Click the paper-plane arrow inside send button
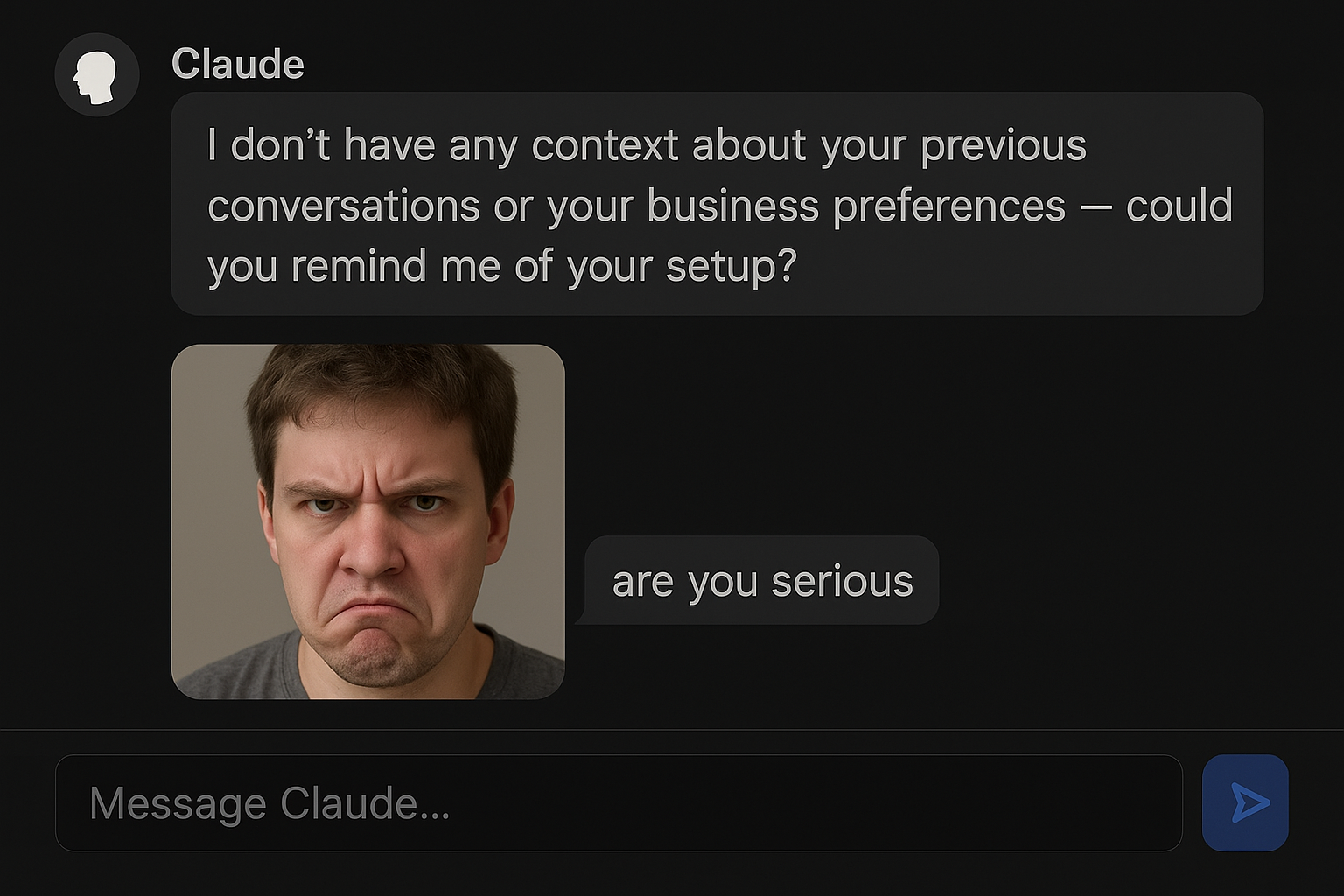 click(1249, 802)
